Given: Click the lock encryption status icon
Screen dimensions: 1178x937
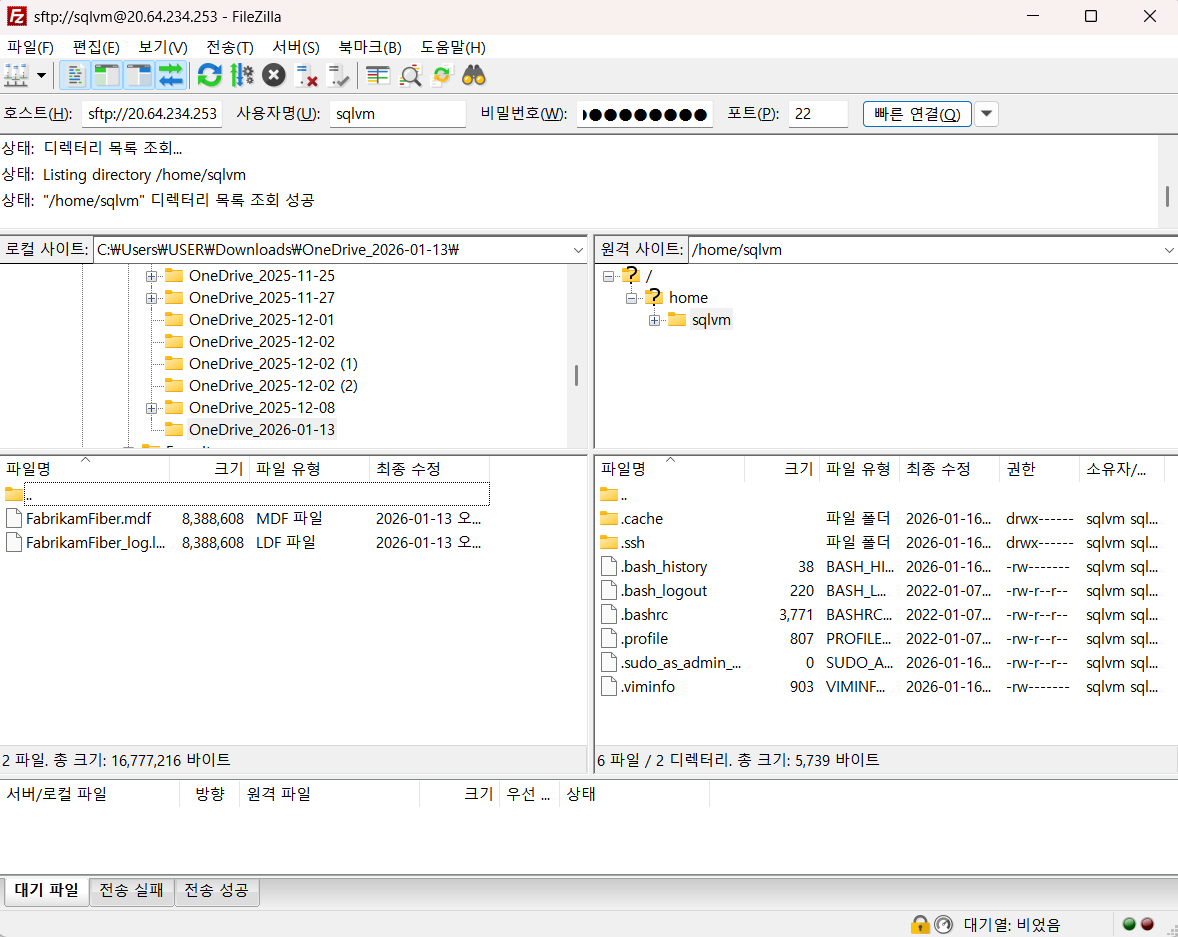Looking at the screenshot, I should 920,924.
